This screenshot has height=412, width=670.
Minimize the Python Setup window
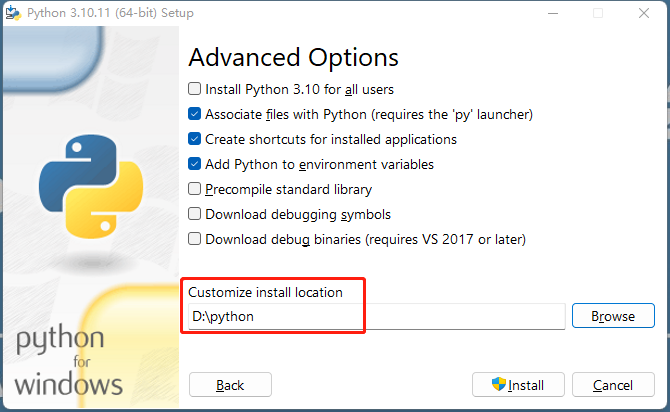click(553, 13)
